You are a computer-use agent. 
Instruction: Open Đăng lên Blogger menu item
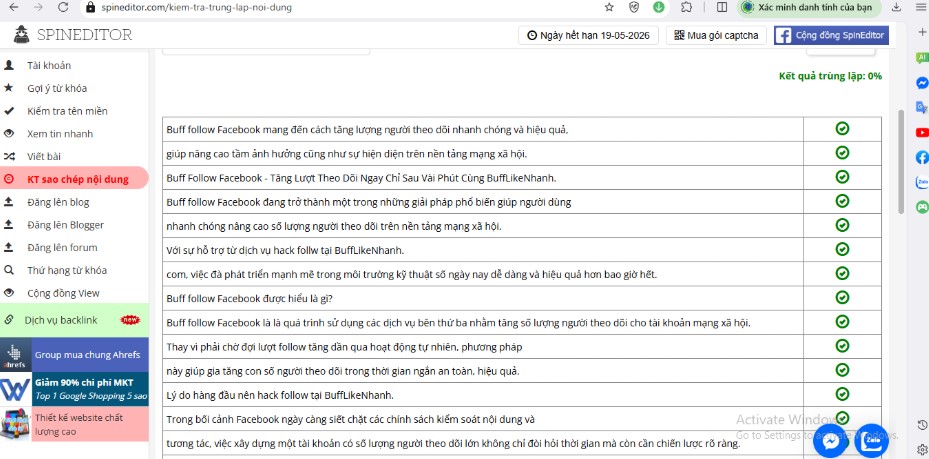tap(65, 225)
